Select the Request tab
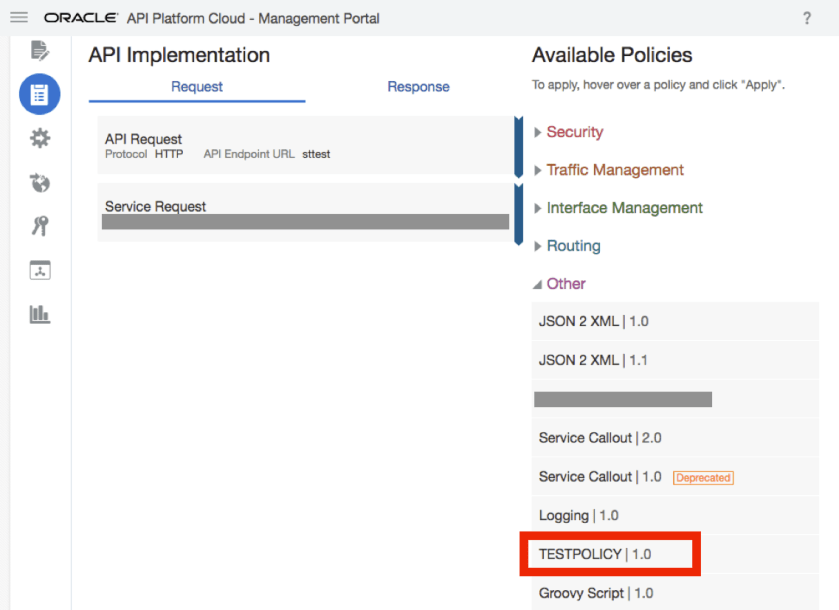The width and height of the screenshot is (839, 610). coord(196,86)
